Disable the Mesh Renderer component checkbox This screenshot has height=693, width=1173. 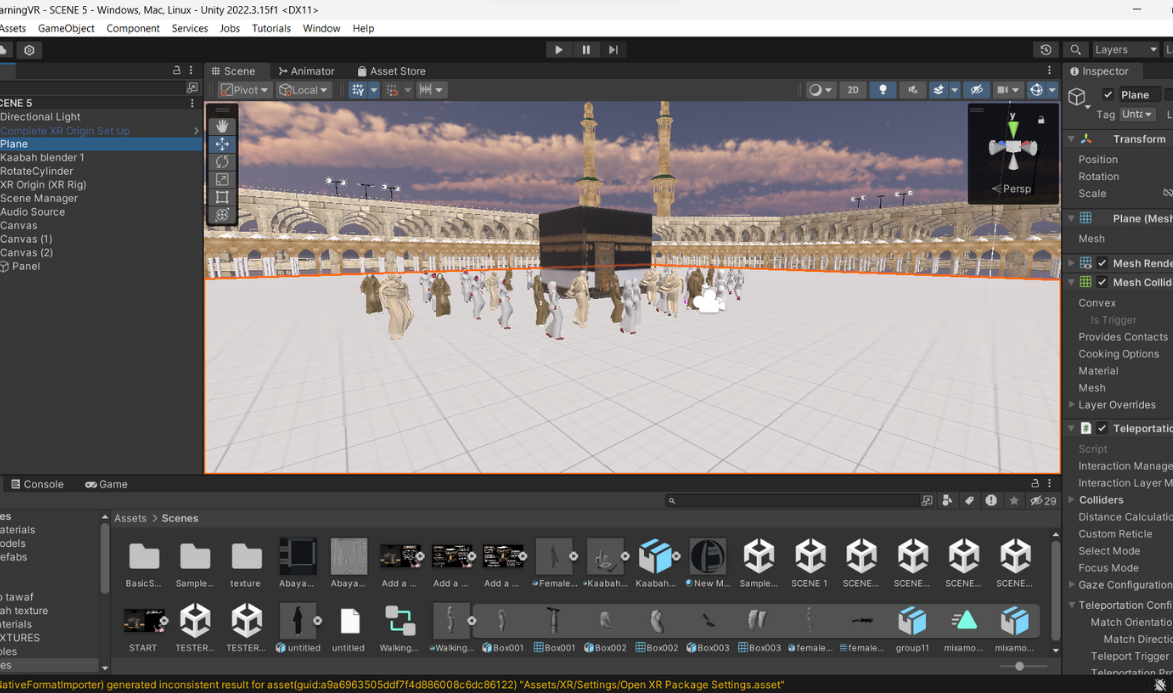(x=1102, y=263)
